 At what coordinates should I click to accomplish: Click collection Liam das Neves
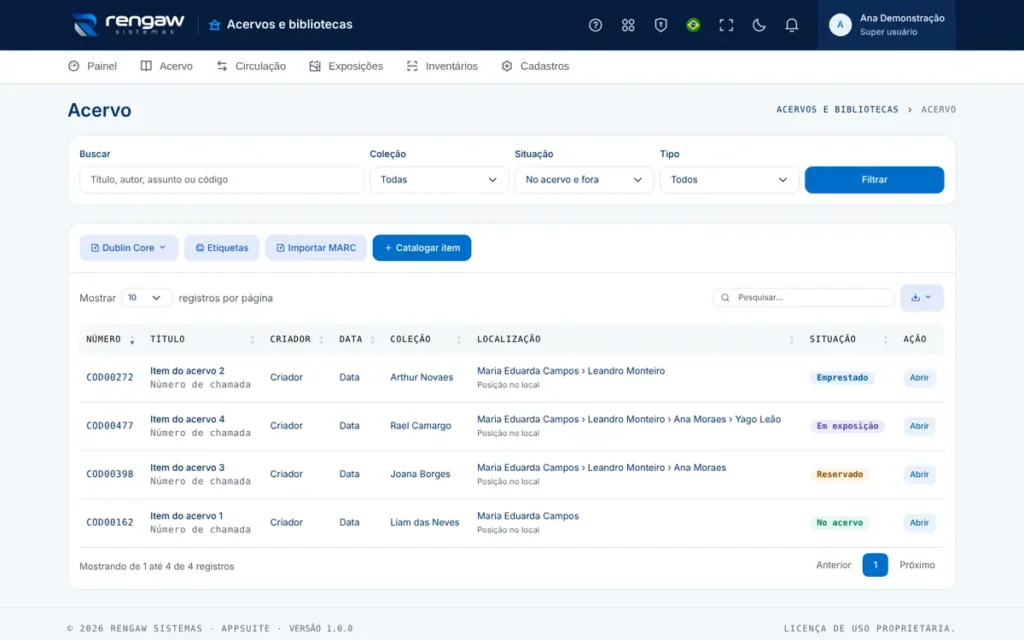click(x=424, y=522)
